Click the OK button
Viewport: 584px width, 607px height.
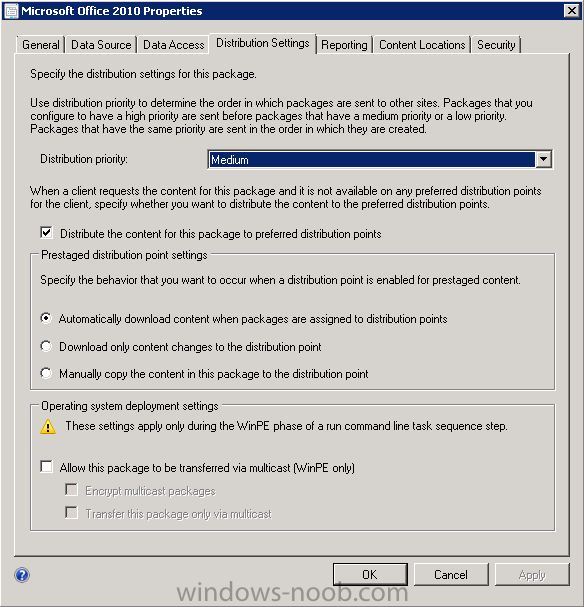(x=370, y=574)
